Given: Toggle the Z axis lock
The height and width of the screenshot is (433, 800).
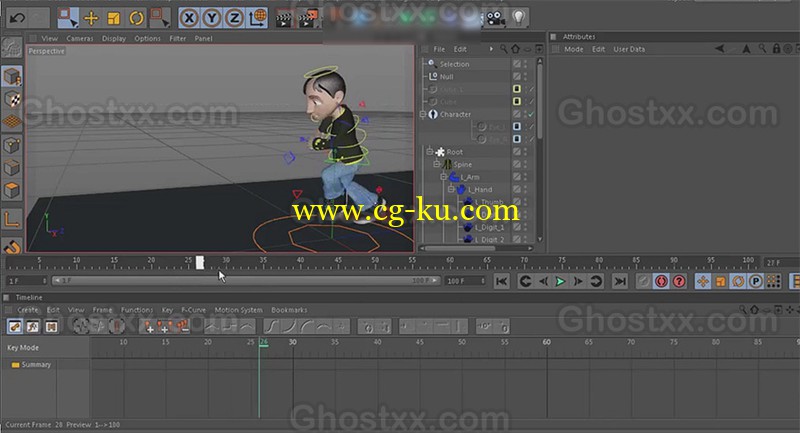Looking at the screenshot, I should tap(234, 18).
